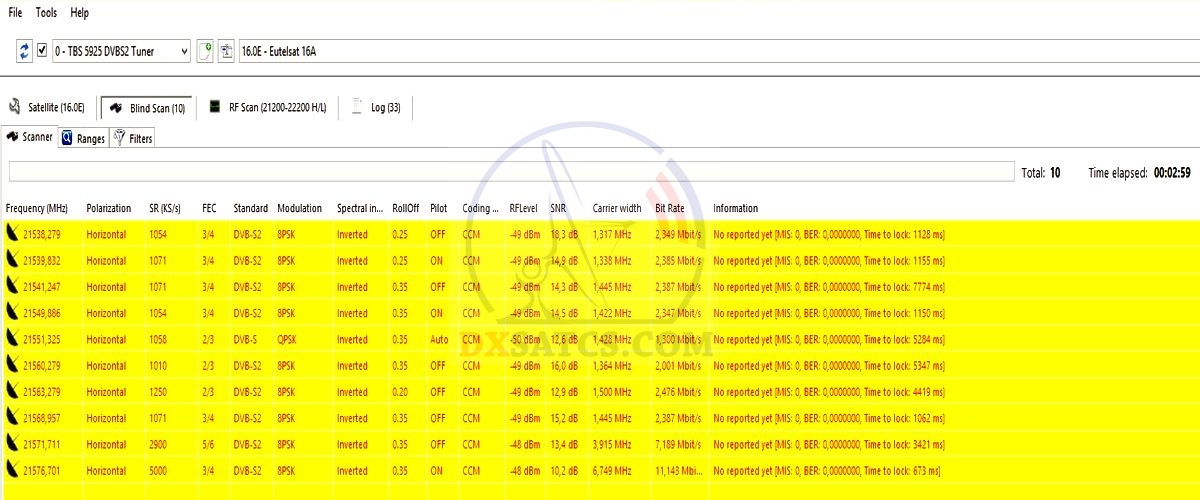Viewport: 1200px width, 500px height.
Task: Switch to the Satellite (16.0E) tab
Action: click(47, 108)
